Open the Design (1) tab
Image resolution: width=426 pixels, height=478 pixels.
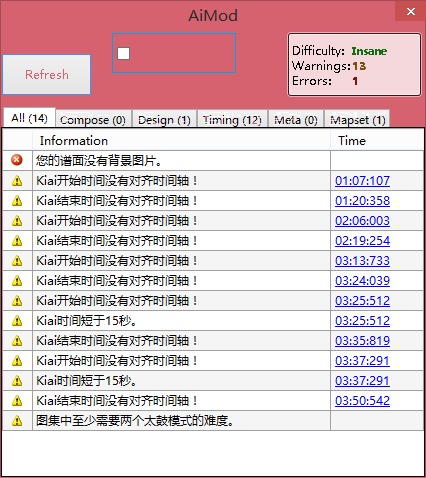(x=164, y=120)
